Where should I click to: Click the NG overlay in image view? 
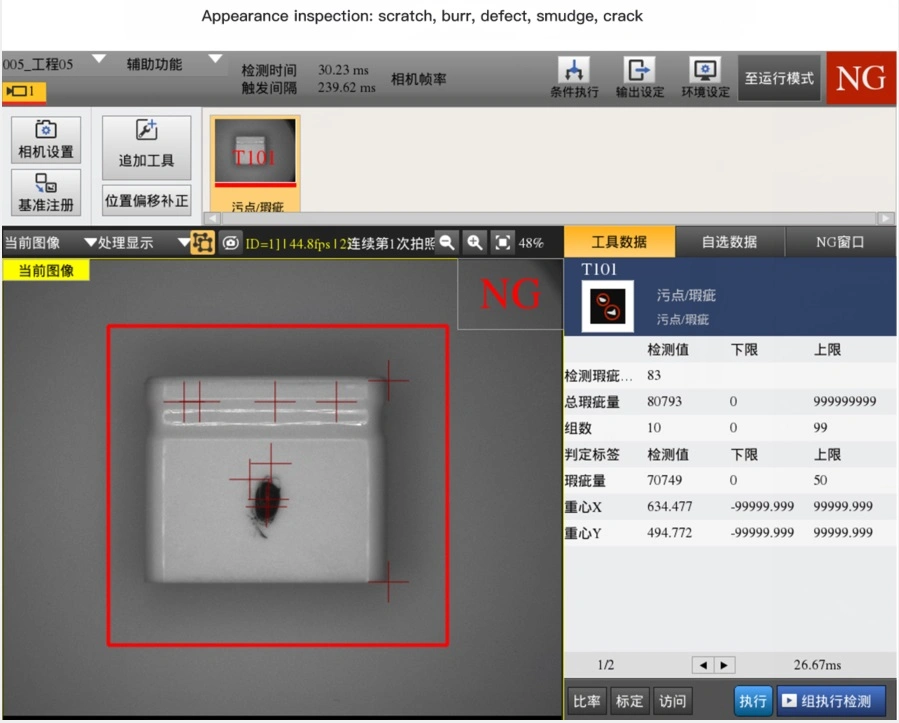510,294
